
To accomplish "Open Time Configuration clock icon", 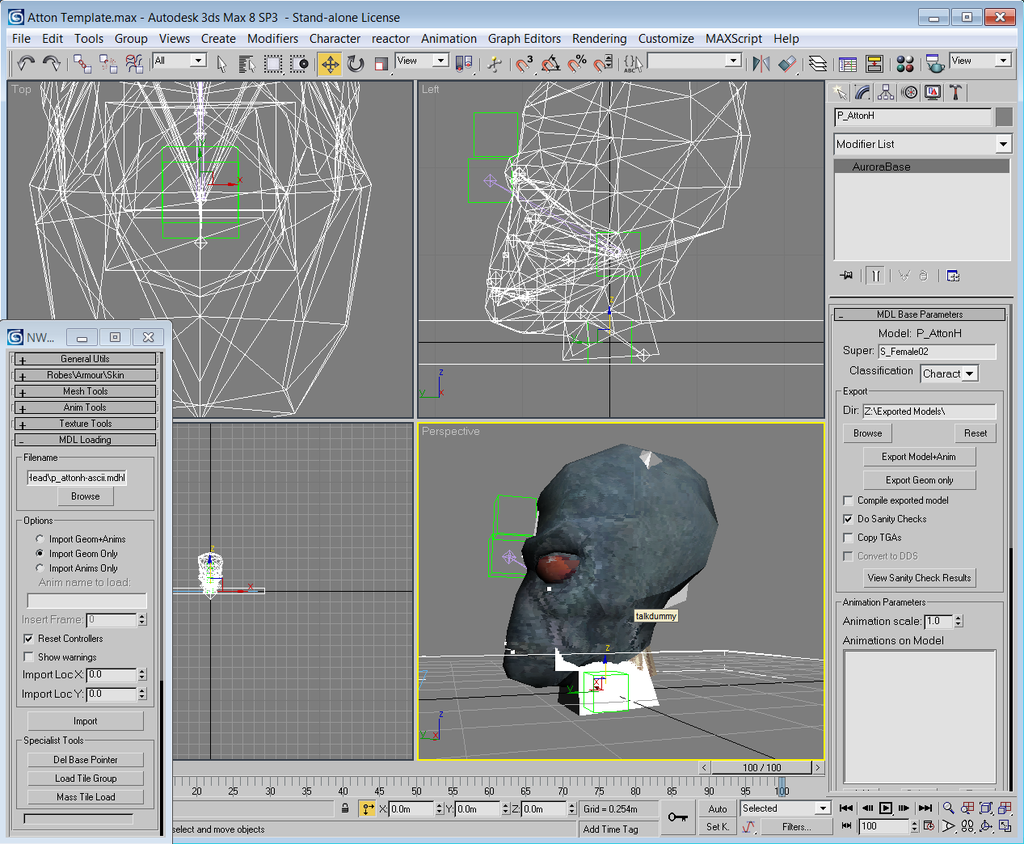I will pyautogui.click(x=929, y=826).
